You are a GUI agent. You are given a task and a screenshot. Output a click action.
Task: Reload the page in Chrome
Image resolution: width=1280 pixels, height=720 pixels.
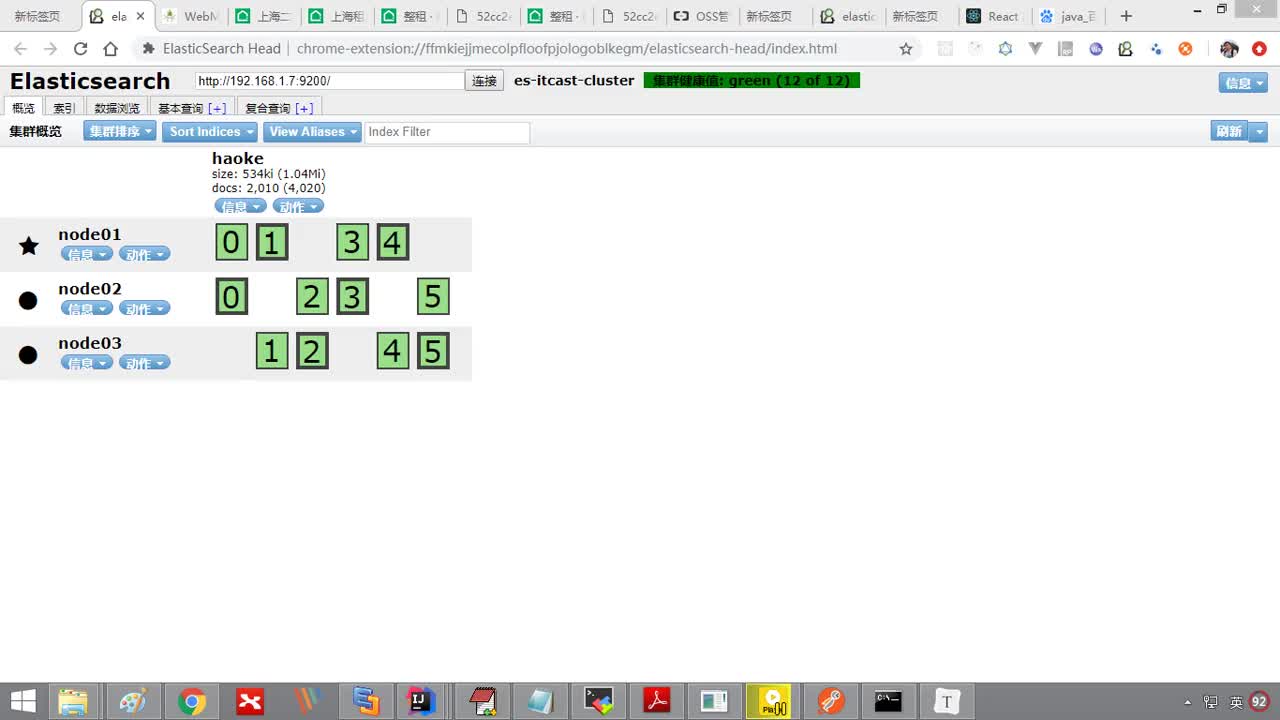(80, 48)
